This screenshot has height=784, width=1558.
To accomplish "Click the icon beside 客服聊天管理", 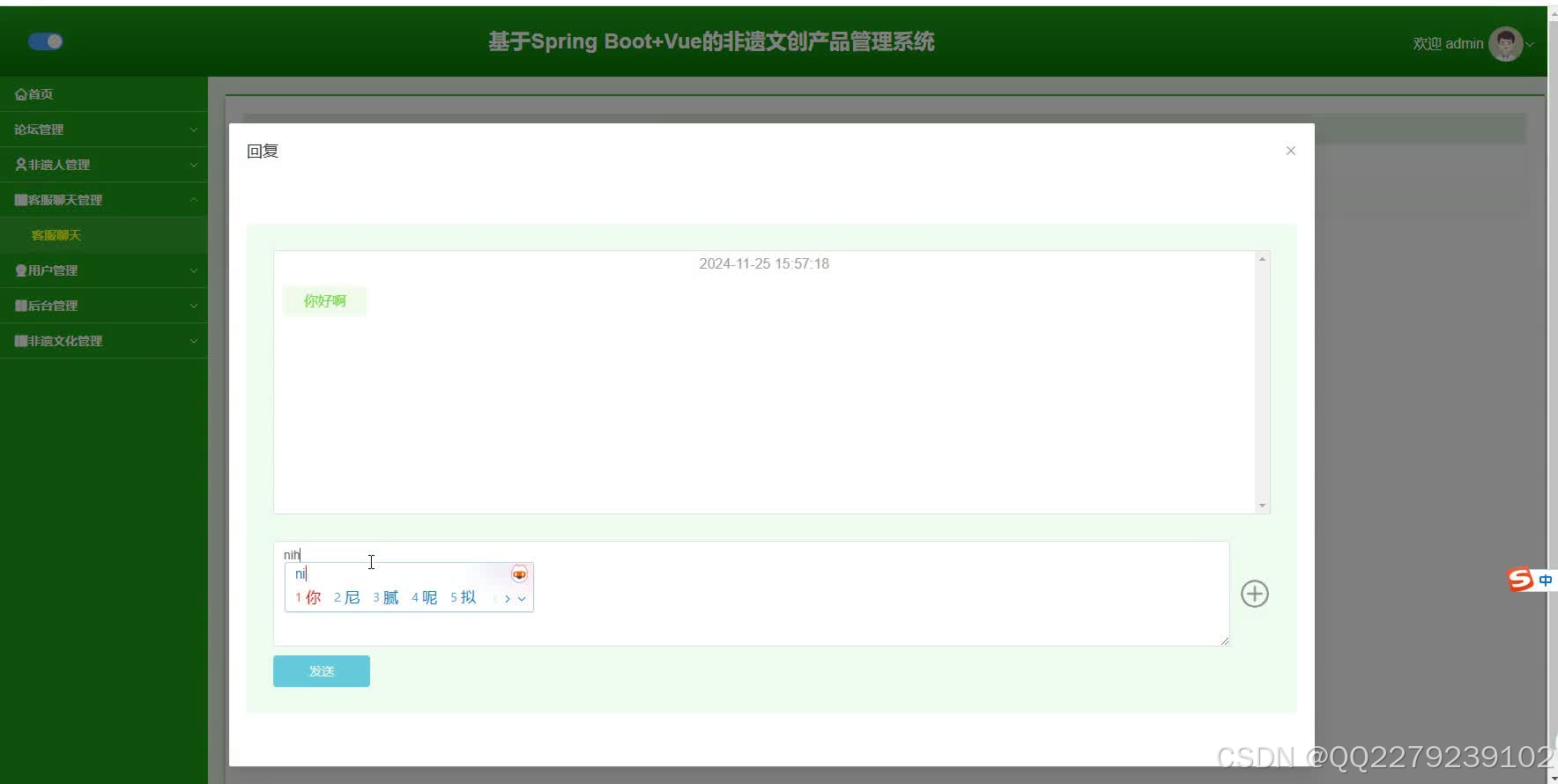I will [x=20, y=200].
